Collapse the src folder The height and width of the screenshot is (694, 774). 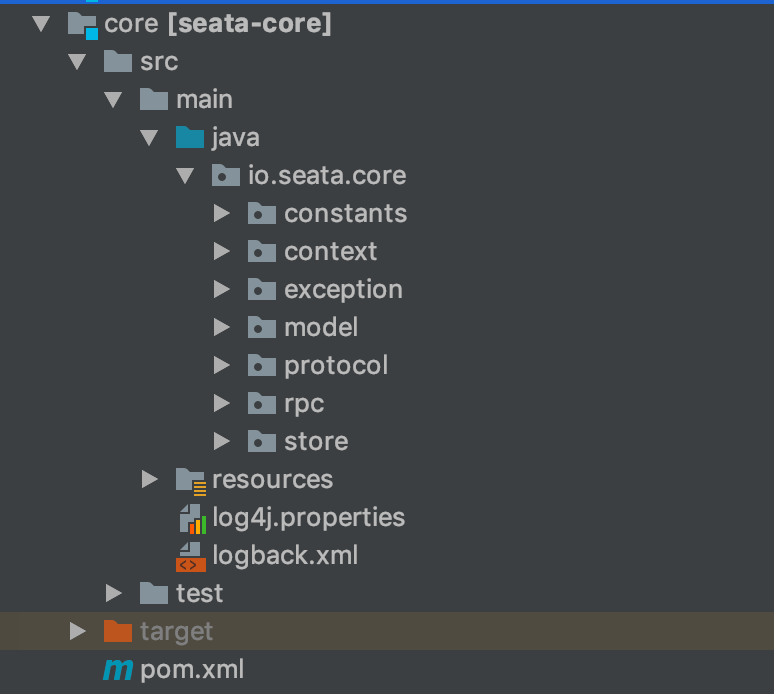pyautogui.click(x=77, y=62)
